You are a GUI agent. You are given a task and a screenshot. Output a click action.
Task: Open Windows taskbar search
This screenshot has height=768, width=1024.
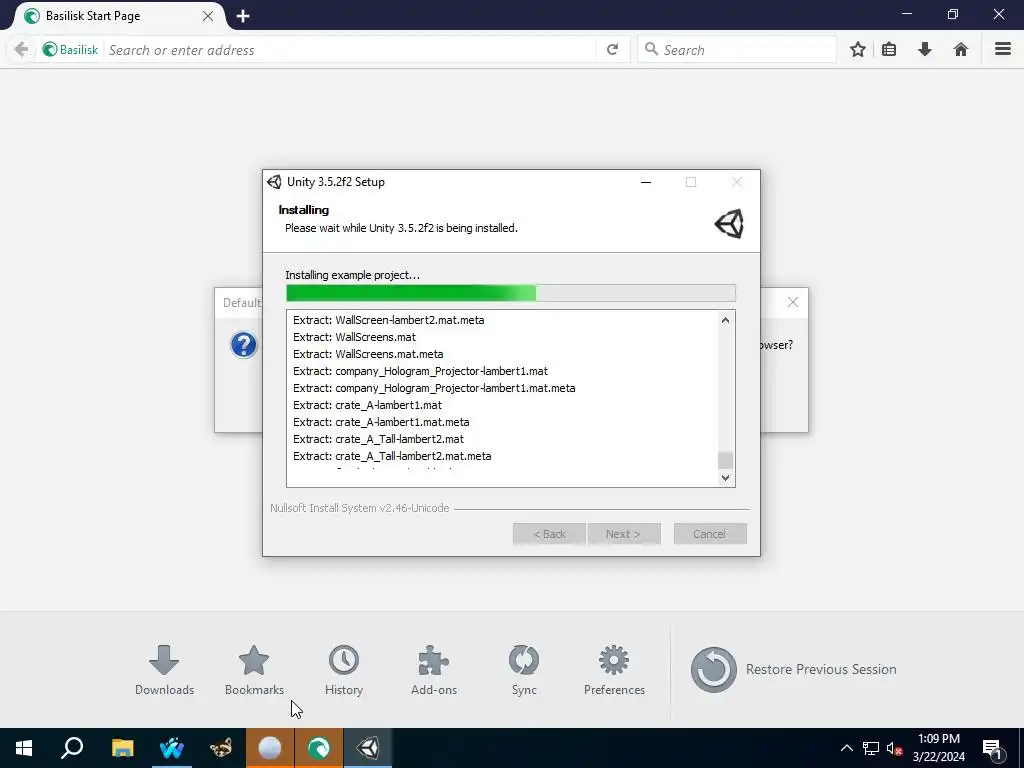point(72,748)
